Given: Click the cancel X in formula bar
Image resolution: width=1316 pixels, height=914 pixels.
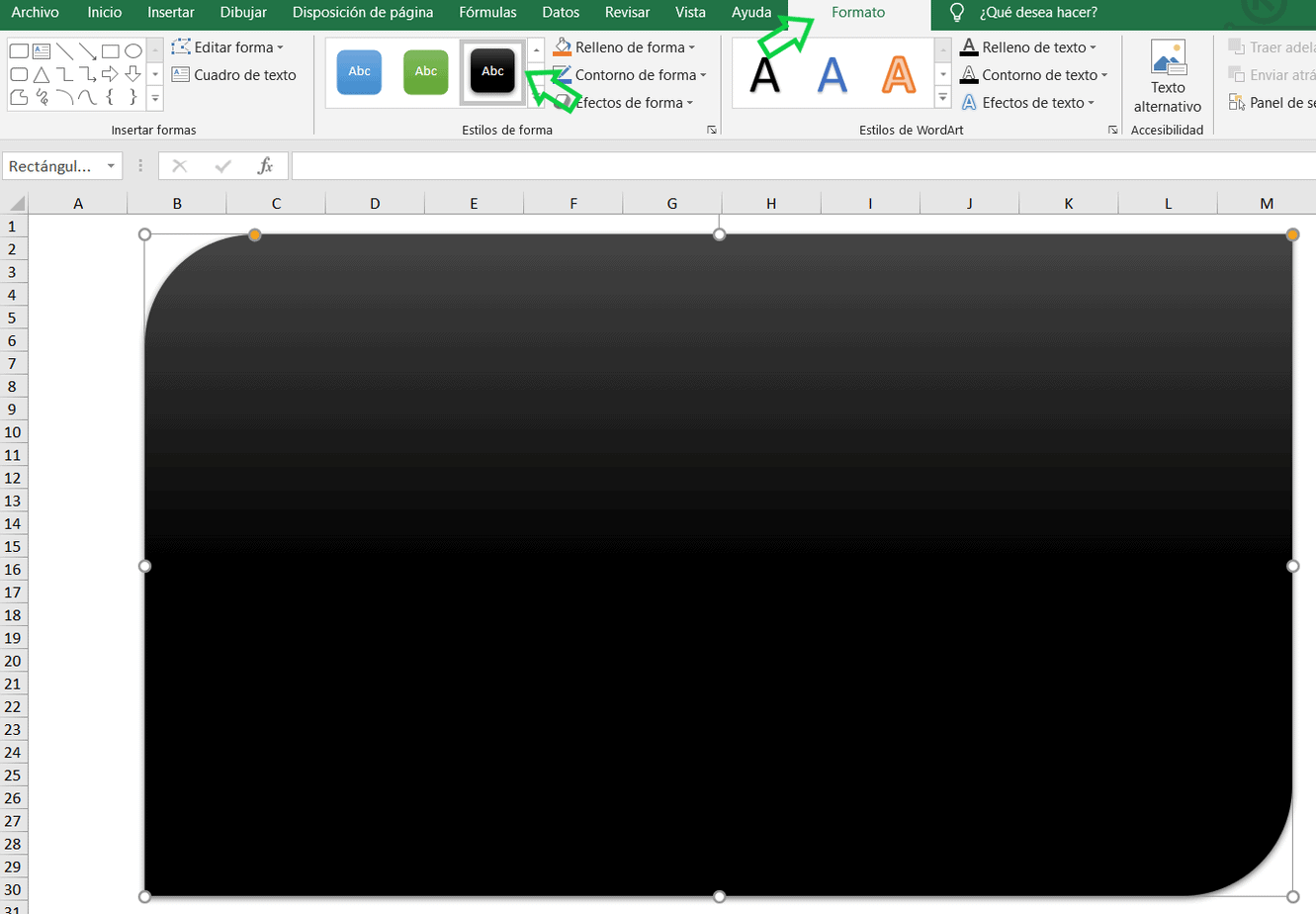Looking at the screenshot, I should click(x=179, y=166).
